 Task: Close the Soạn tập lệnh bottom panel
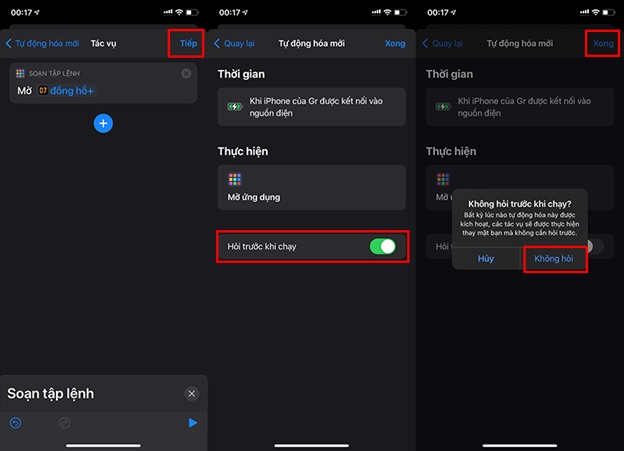coord(192,394)
